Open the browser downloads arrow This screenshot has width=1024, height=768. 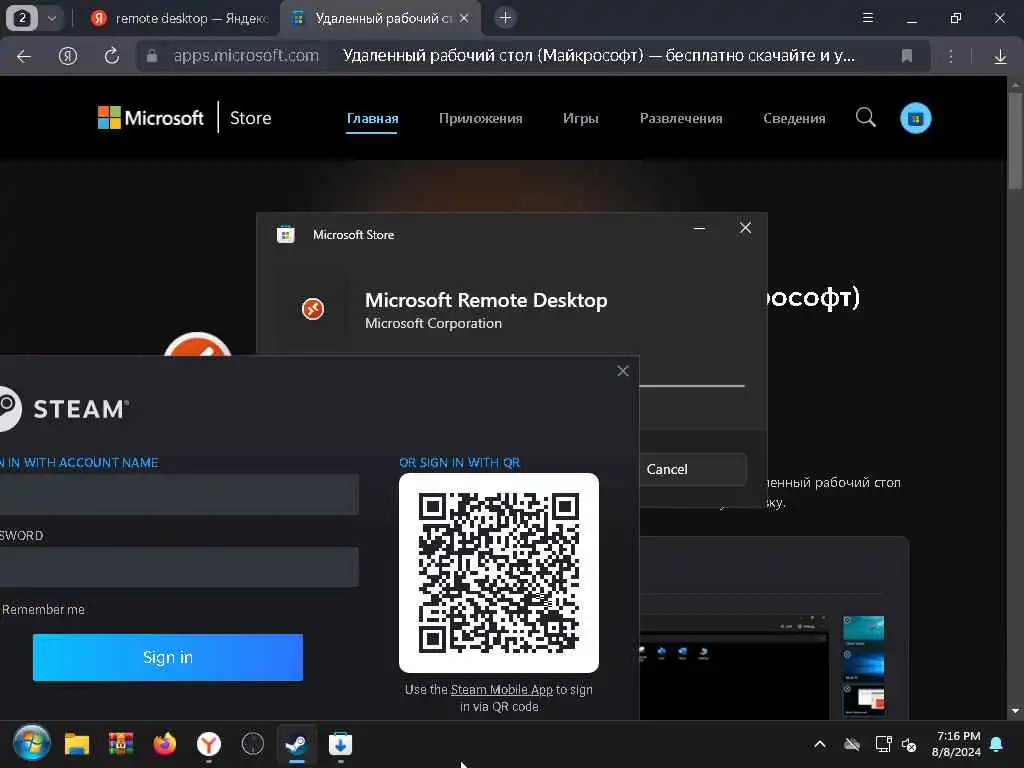(1000, 57)
